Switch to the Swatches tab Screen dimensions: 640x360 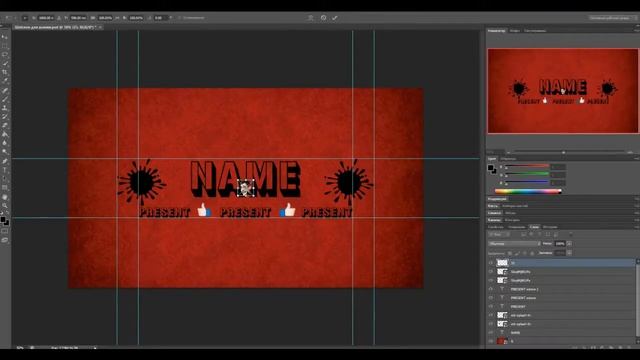pyautogui.click(x=509, y=159)
